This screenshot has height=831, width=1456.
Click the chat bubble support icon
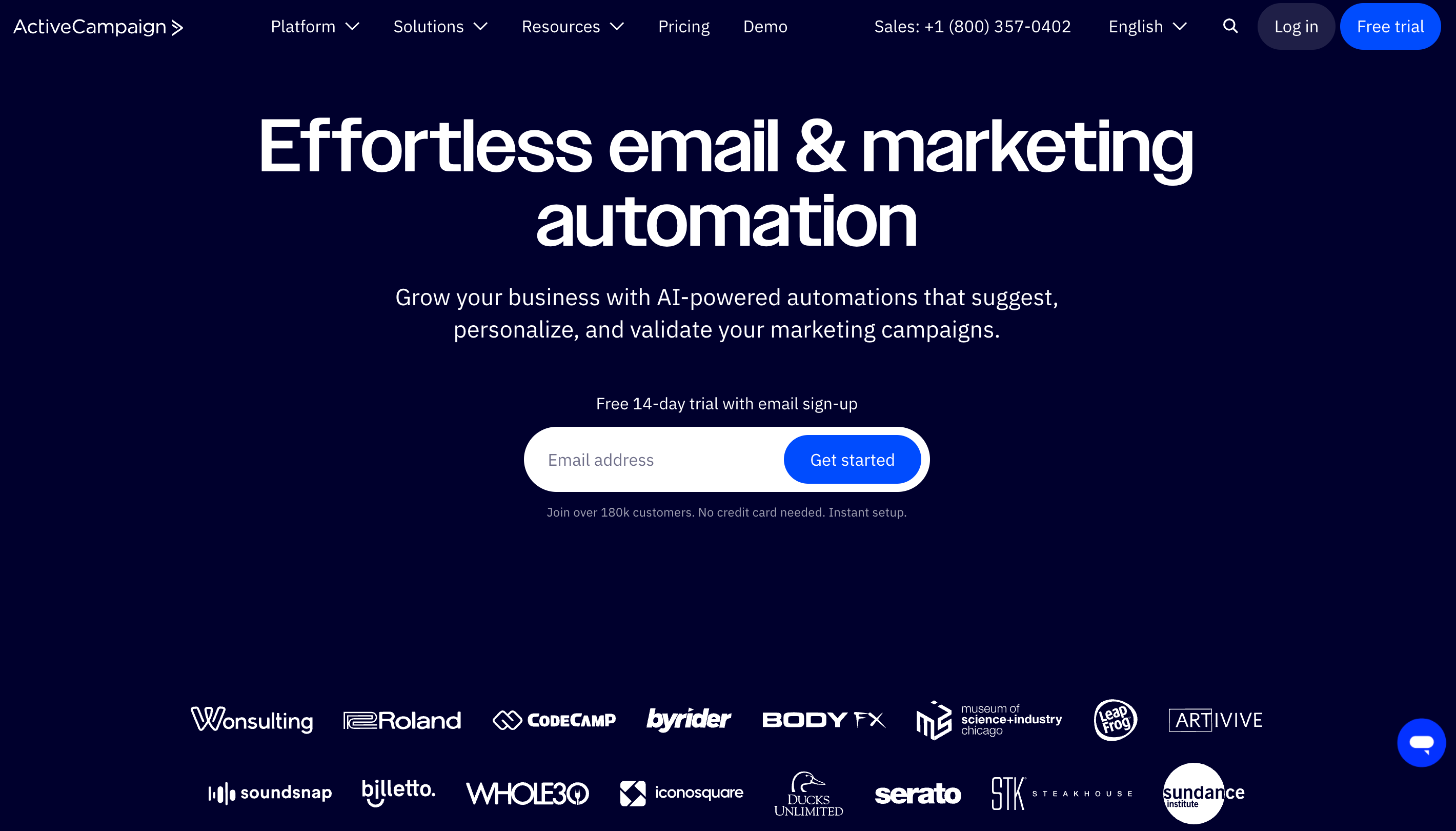point(1421,744)
